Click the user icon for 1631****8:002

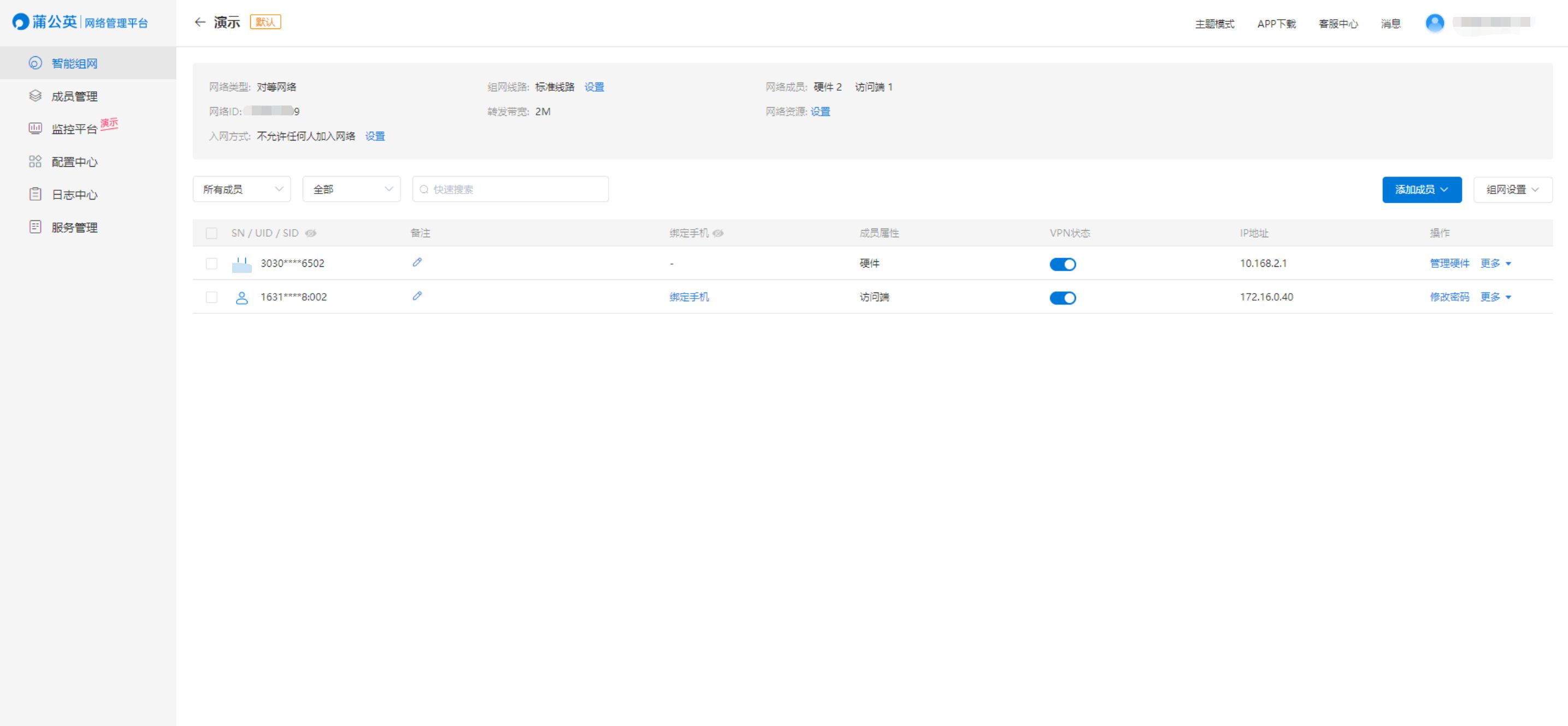coord(241,298)
